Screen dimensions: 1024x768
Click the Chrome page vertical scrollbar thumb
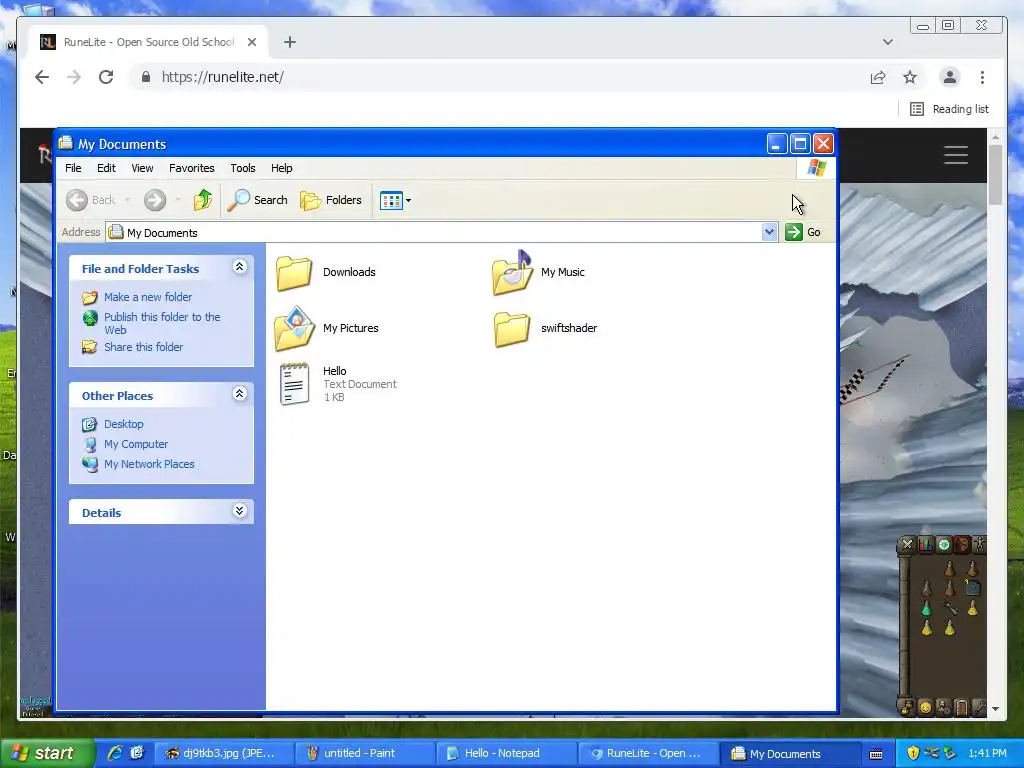995,174
